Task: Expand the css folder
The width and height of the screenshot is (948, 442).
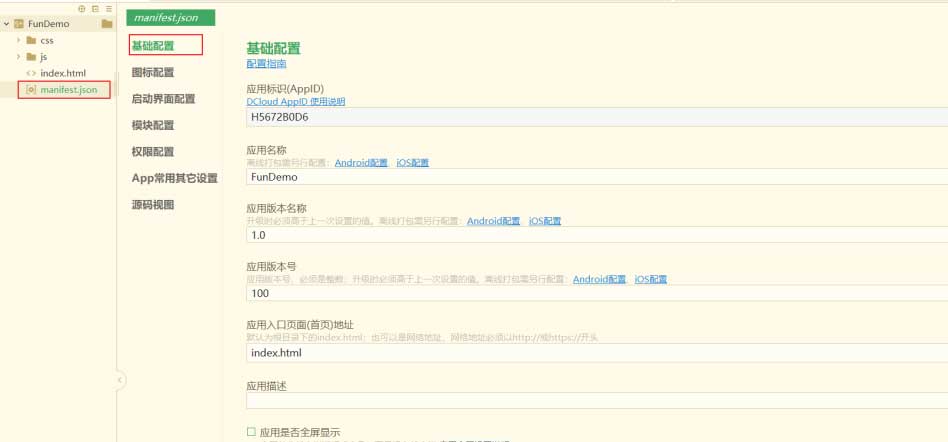Action: tap(19, 41)
